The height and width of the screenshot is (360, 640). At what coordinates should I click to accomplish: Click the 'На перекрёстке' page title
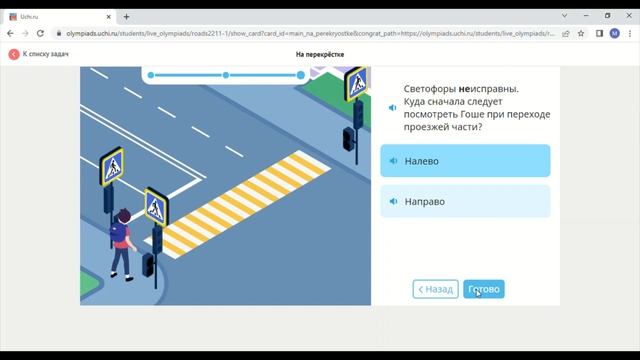click(x=320, y=54)
